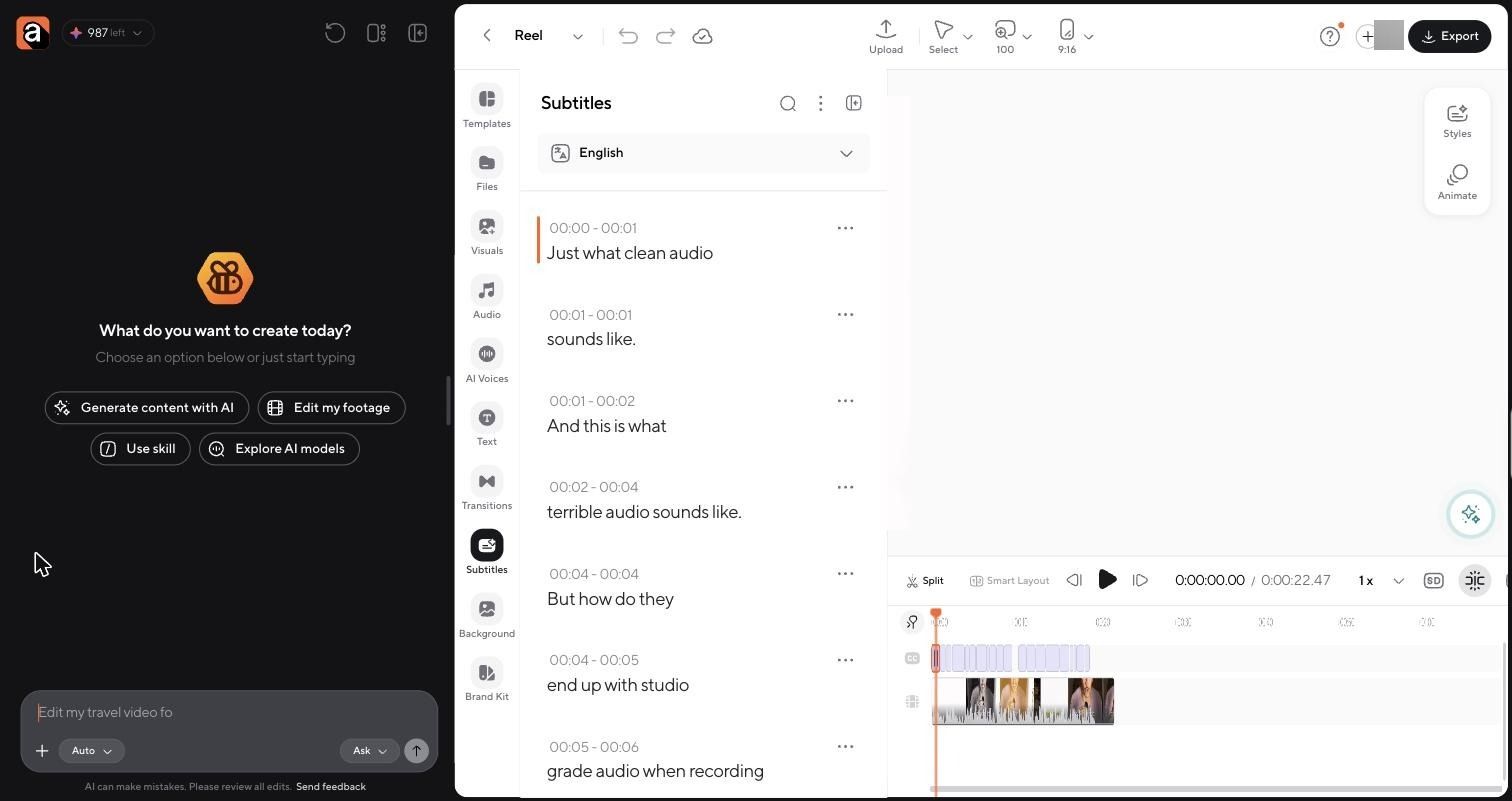Click the Redo arrow
This screenshot has width=1512, height=801.
click(665, 36)
